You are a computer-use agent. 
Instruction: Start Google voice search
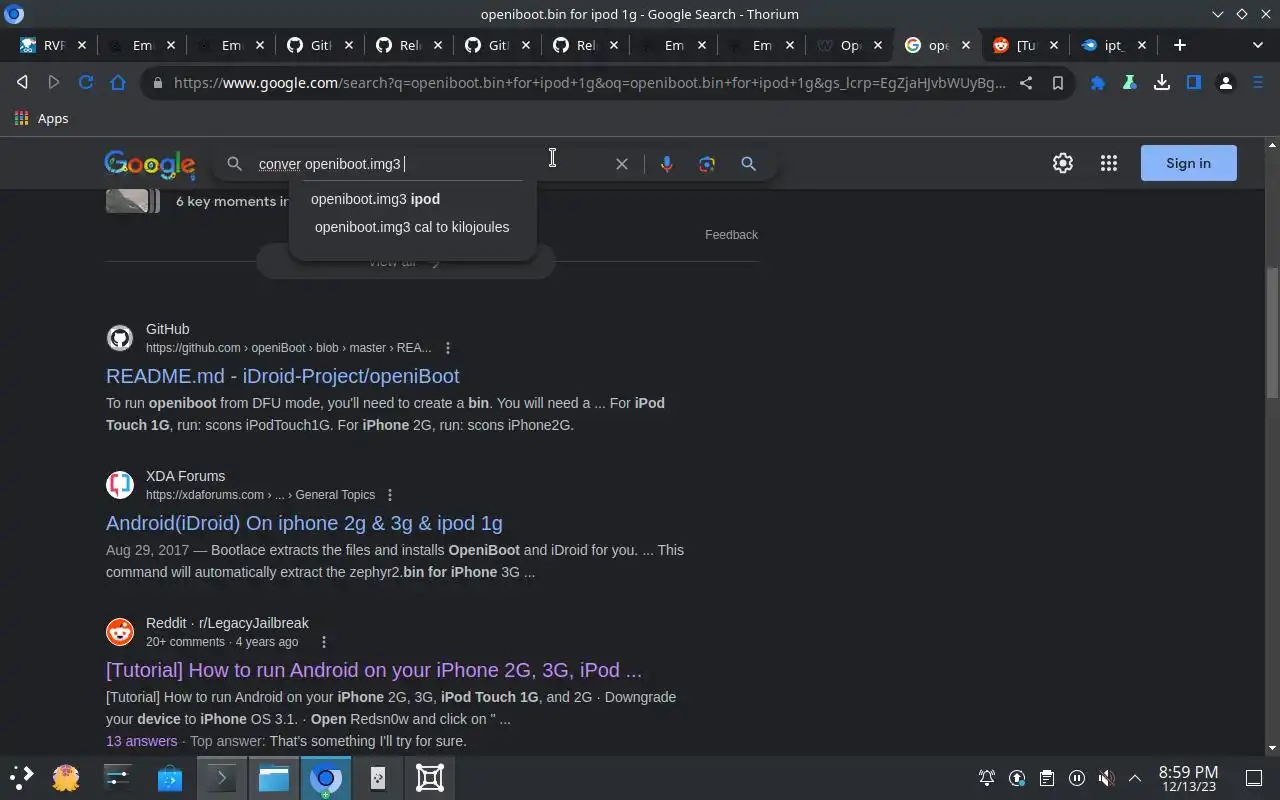tap(667, 164)
